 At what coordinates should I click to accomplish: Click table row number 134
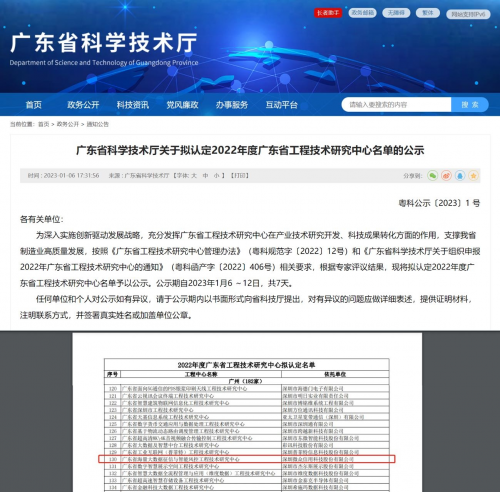pos(113,487)
